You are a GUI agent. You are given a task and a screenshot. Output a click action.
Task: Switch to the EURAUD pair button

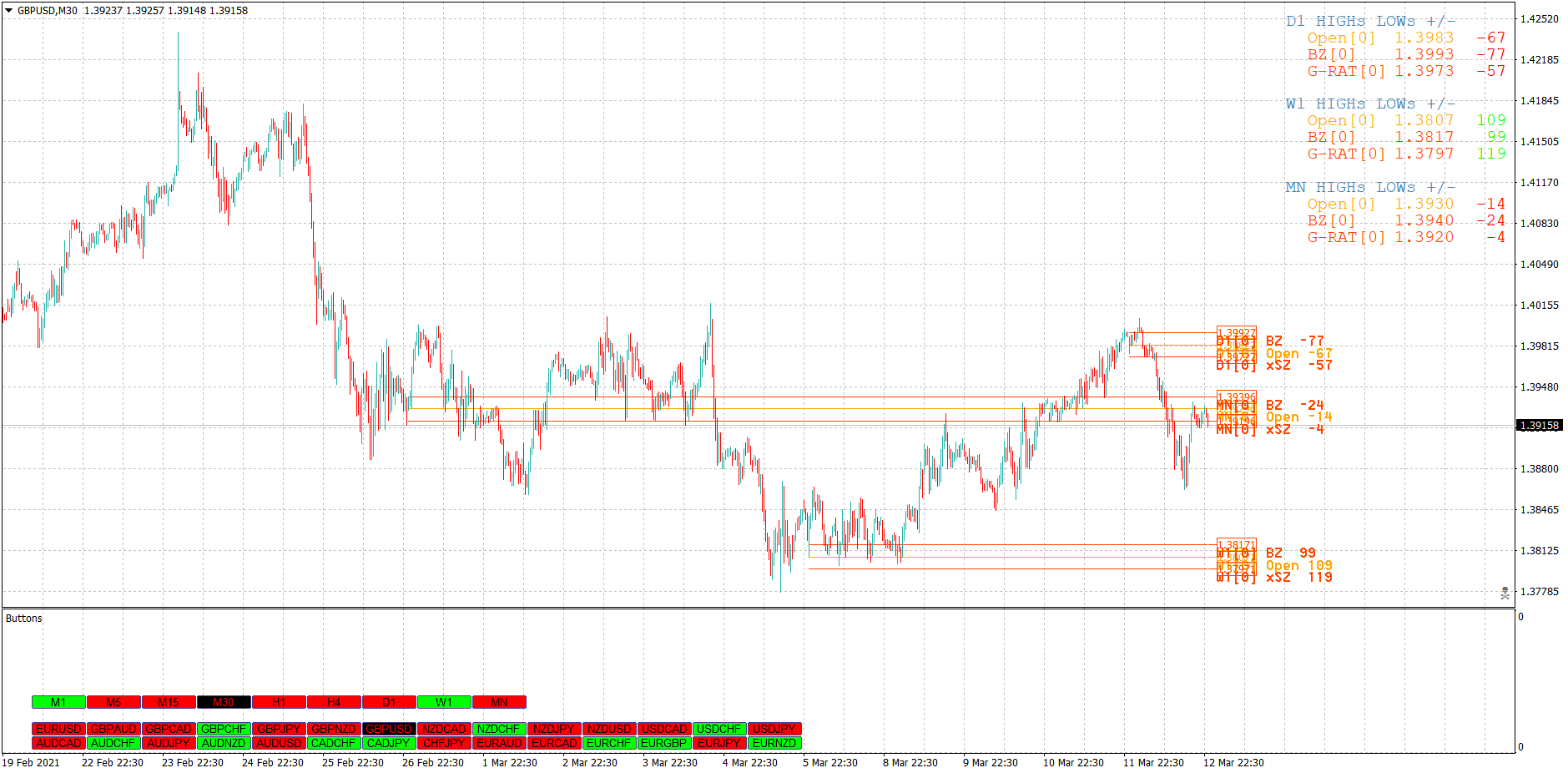499,743
